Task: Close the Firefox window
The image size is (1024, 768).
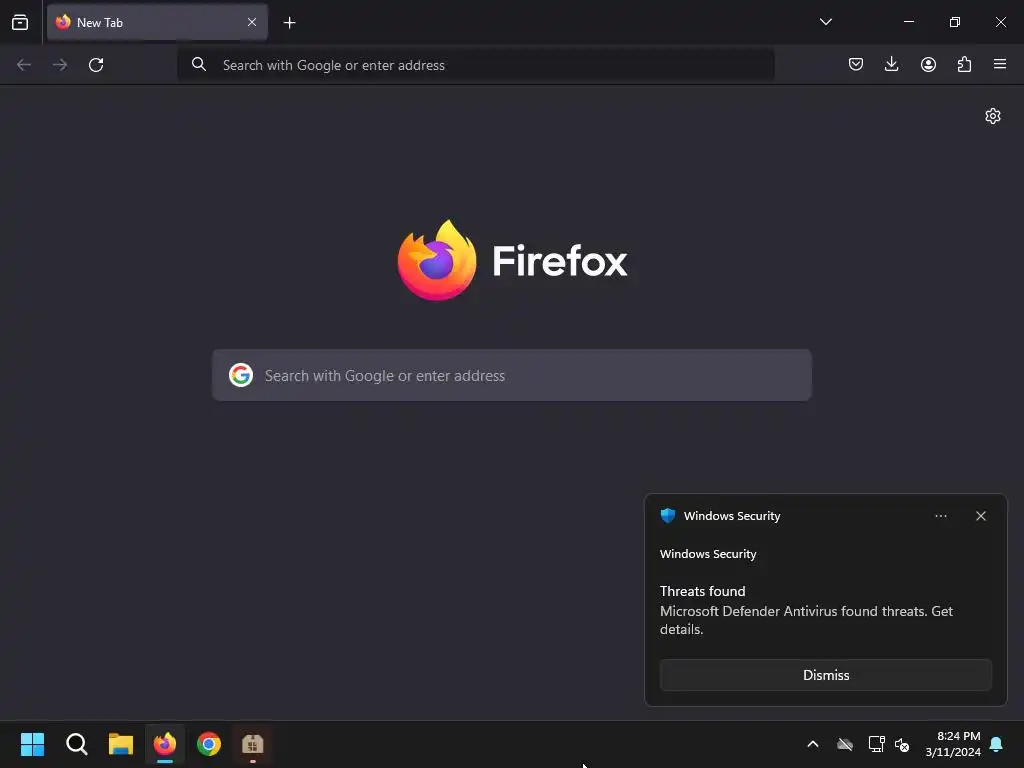Action: pos(1000,22)
